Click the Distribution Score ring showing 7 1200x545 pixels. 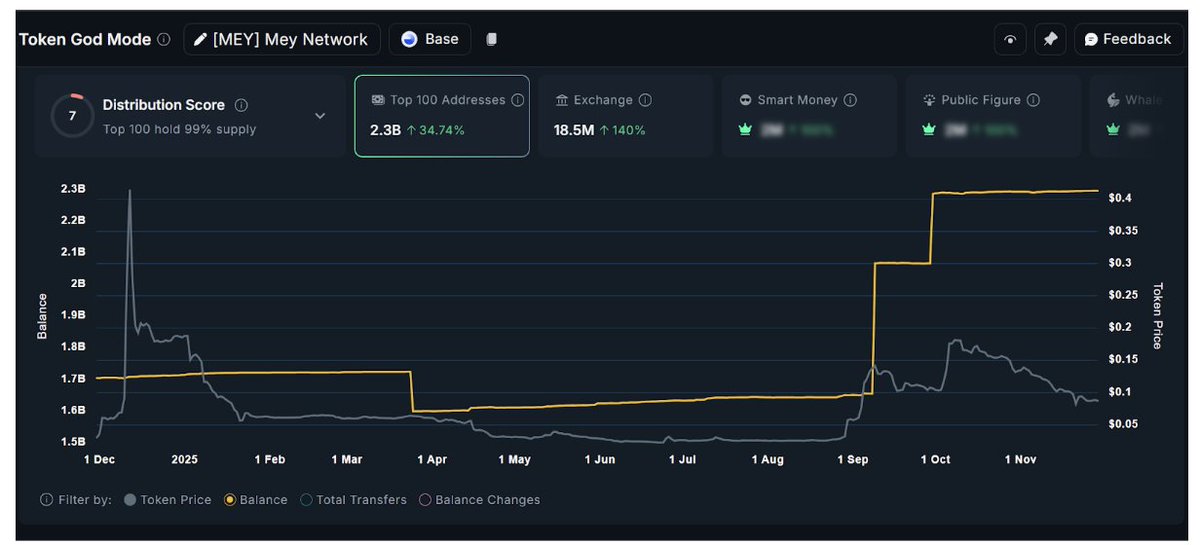72,115
